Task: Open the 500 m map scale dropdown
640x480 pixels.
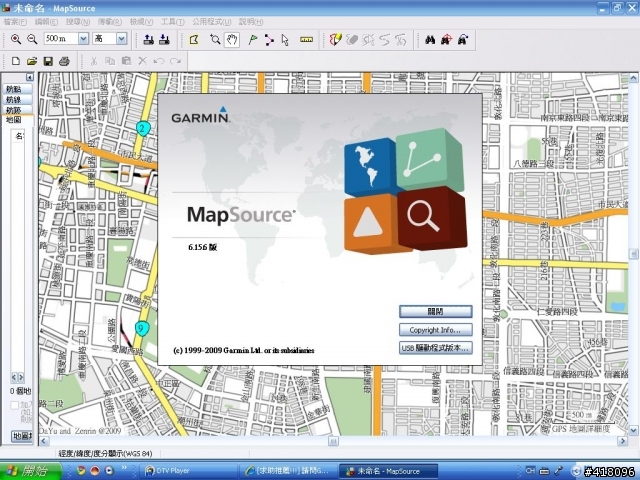Action: [x=83, y=39]
